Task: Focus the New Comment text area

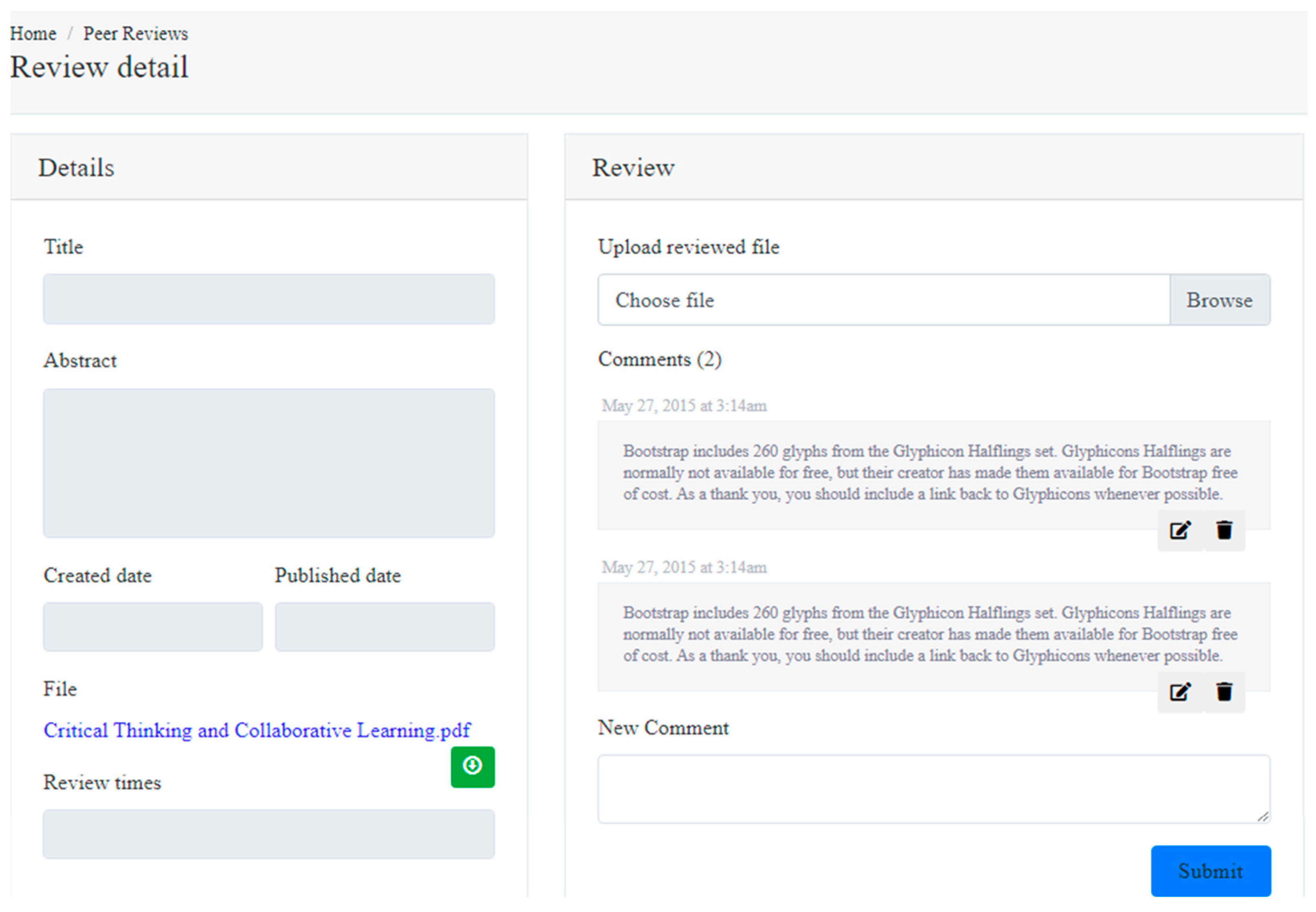Action: tap(933, 788)
